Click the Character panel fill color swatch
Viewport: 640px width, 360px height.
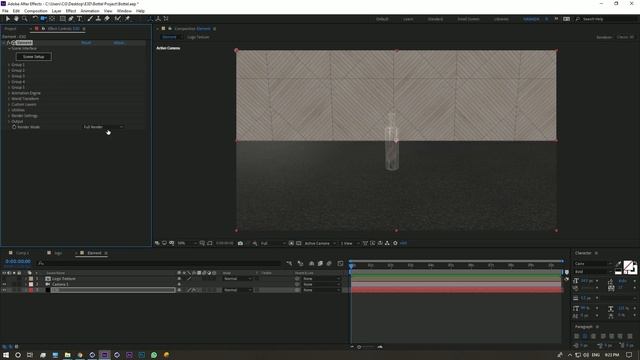629,266
